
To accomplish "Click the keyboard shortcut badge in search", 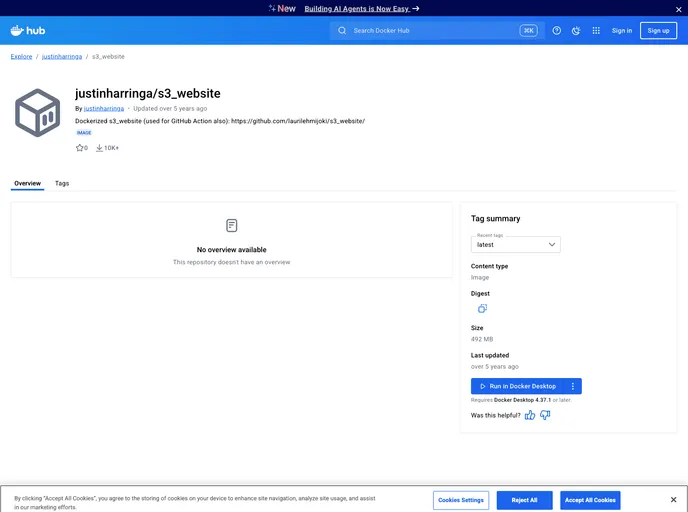I will (x=529, y=31).
